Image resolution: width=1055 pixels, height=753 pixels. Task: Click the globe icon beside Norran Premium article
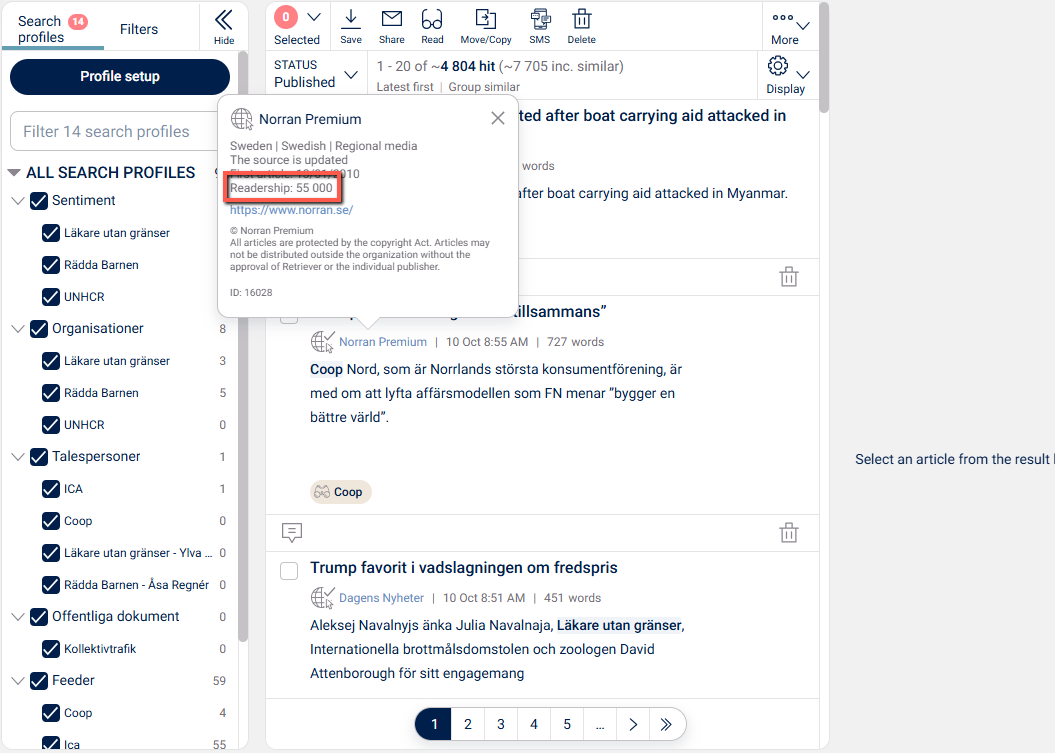[x=322, y=342]
